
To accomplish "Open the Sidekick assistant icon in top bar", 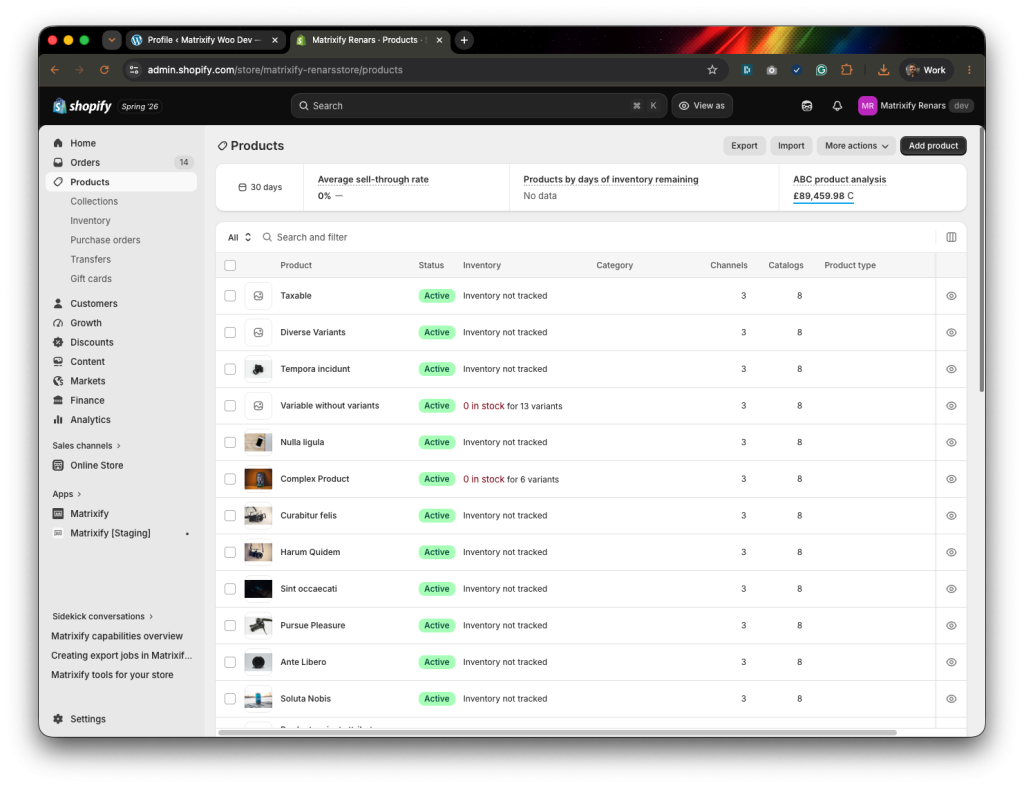I will (x=807, y=106).
